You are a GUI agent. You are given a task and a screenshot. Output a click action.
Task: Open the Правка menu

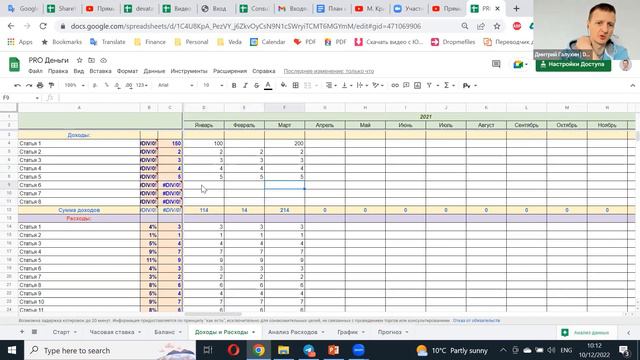pos(58,71)
